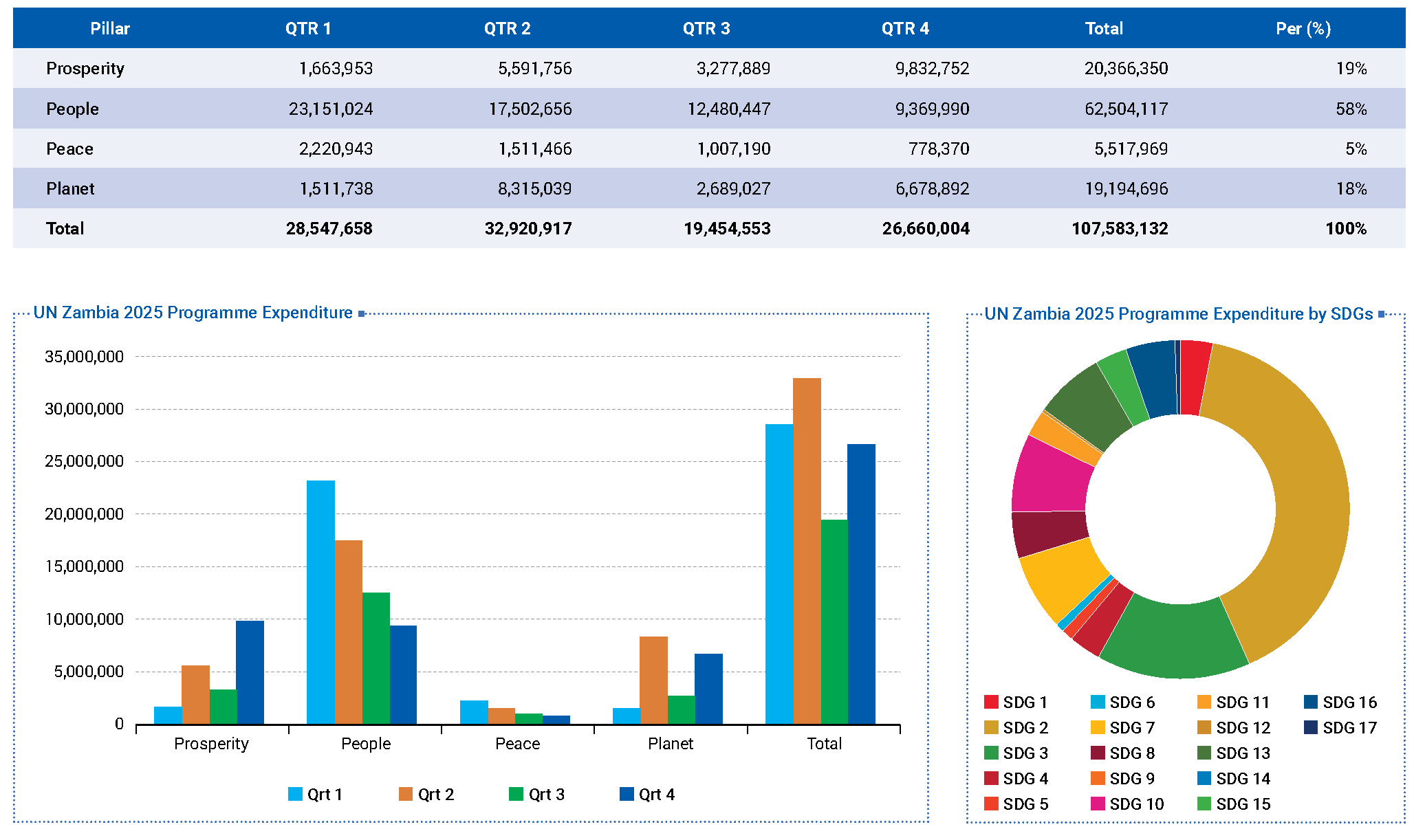Select QTR 4 total 26,660,004
1414x840 pixels.
(x=926, y=228)
